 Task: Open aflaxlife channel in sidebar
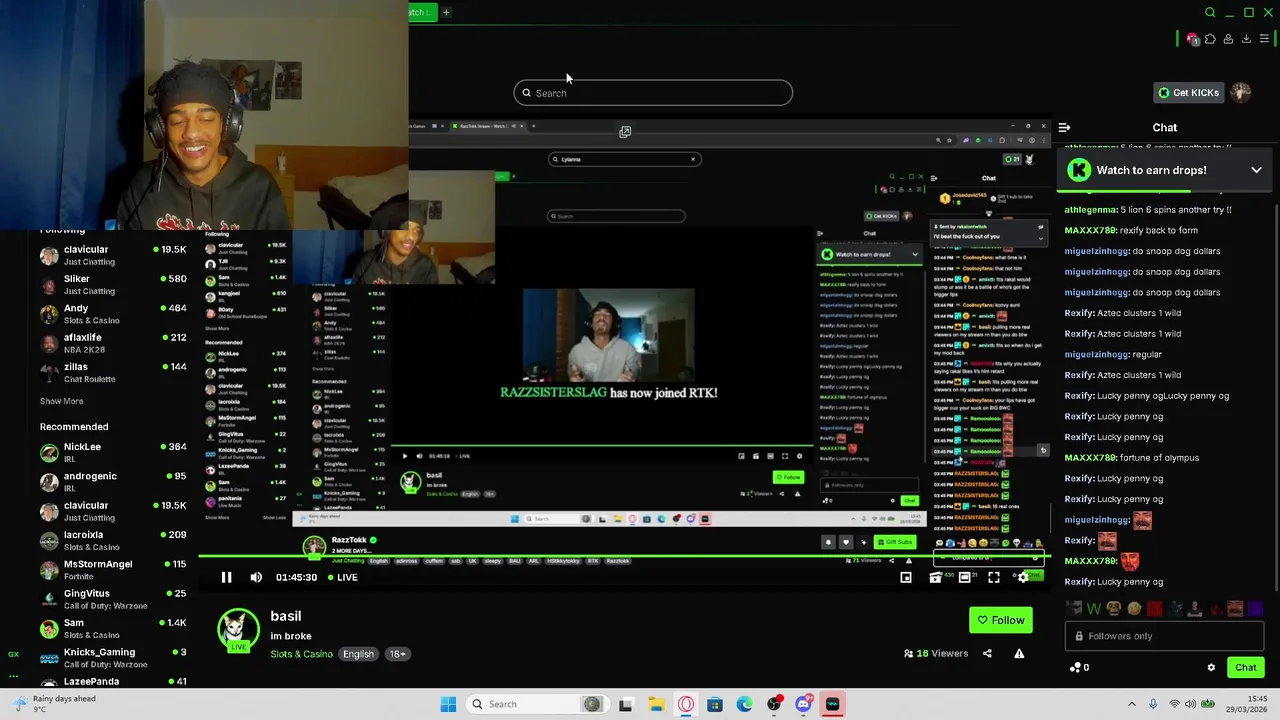coord(112,343)
